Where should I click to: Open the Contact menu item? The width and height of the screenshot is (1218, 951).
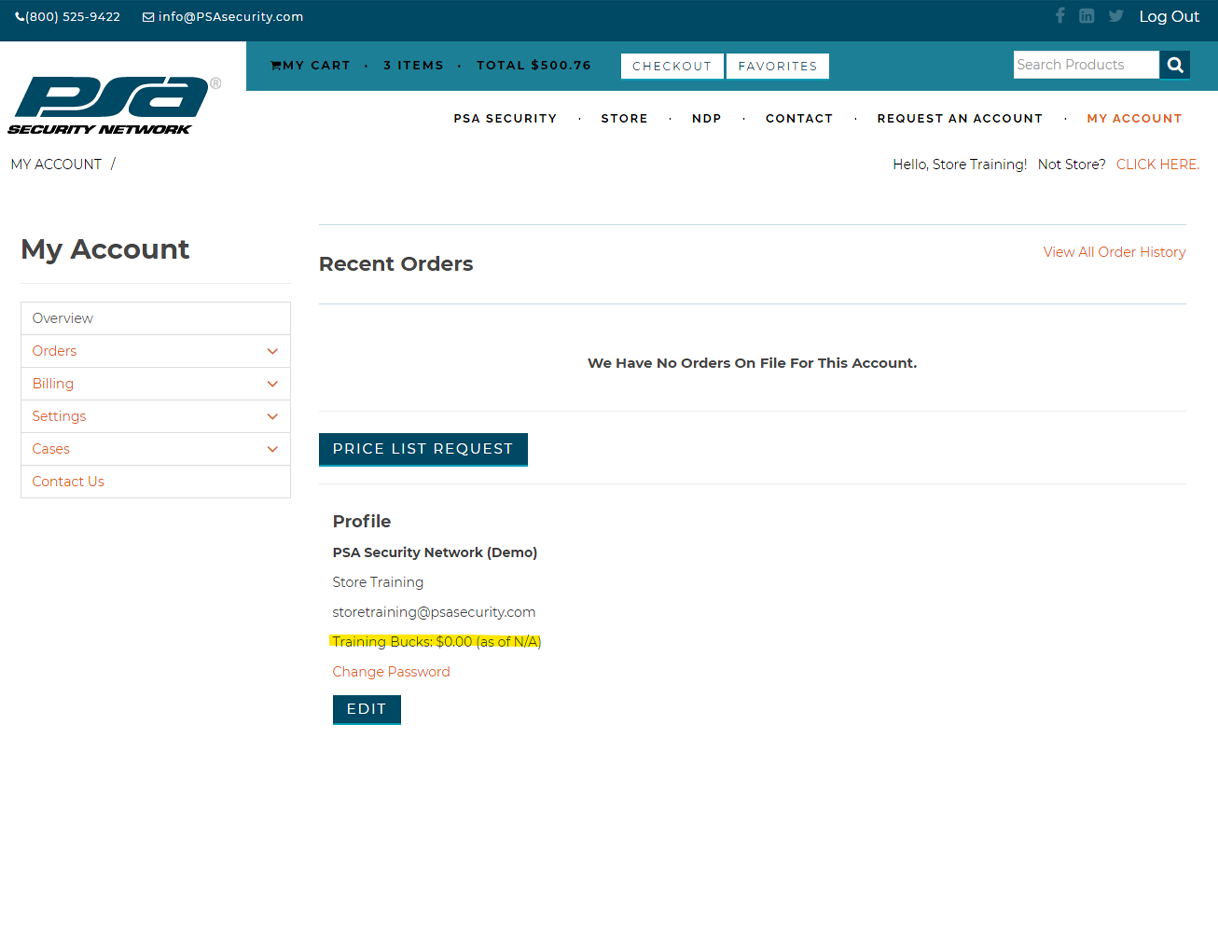pos(799,118)
